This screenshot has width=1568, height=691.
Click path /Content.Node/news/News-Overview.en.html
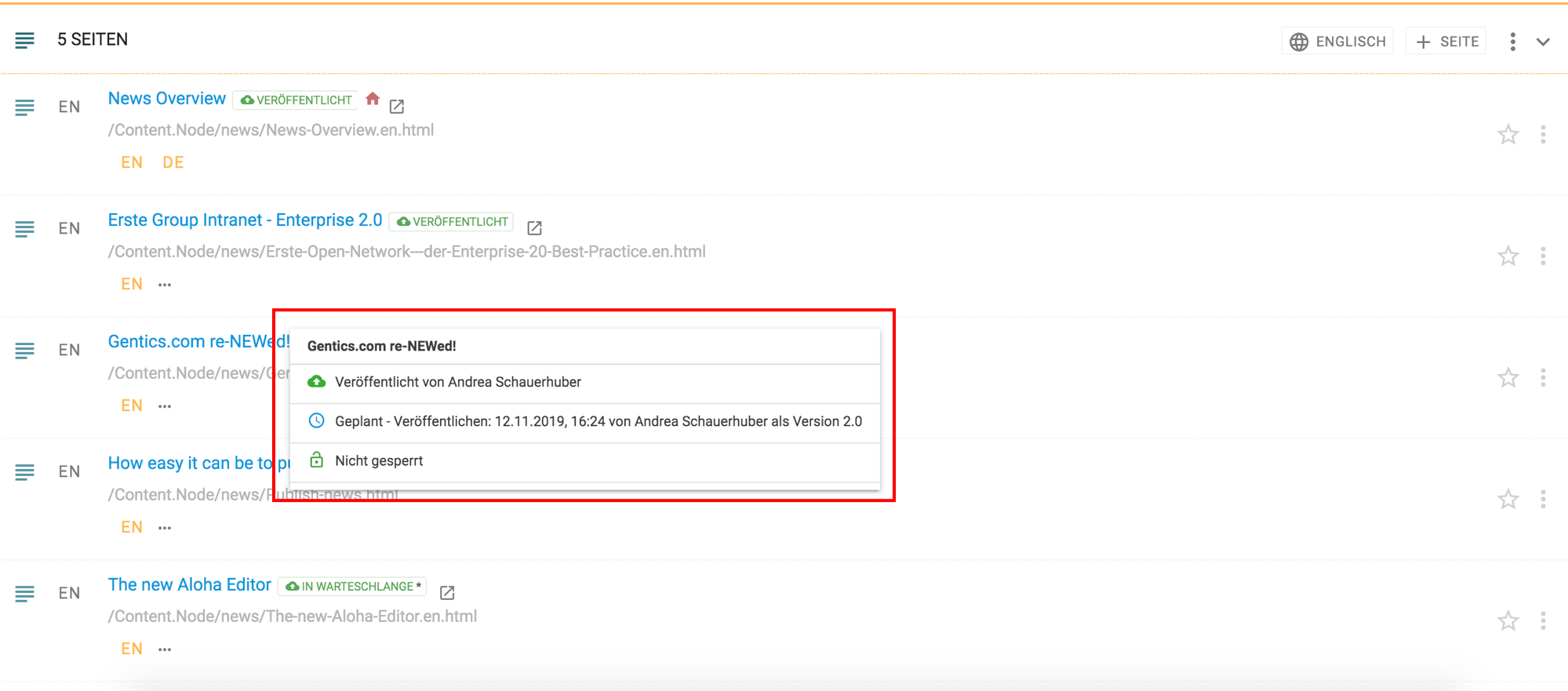[271, 130]
